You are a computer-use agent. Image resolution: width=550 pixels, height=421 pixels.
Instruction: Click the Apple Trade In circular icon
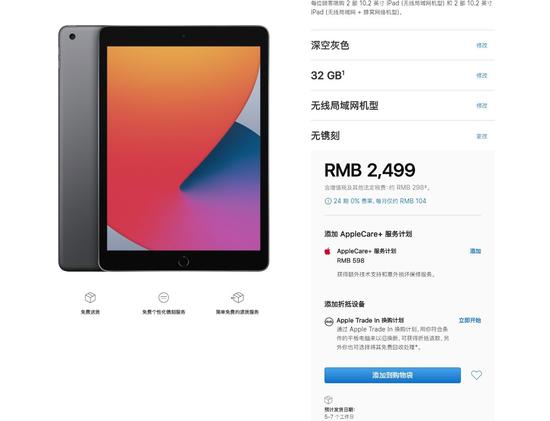[329, 322]
